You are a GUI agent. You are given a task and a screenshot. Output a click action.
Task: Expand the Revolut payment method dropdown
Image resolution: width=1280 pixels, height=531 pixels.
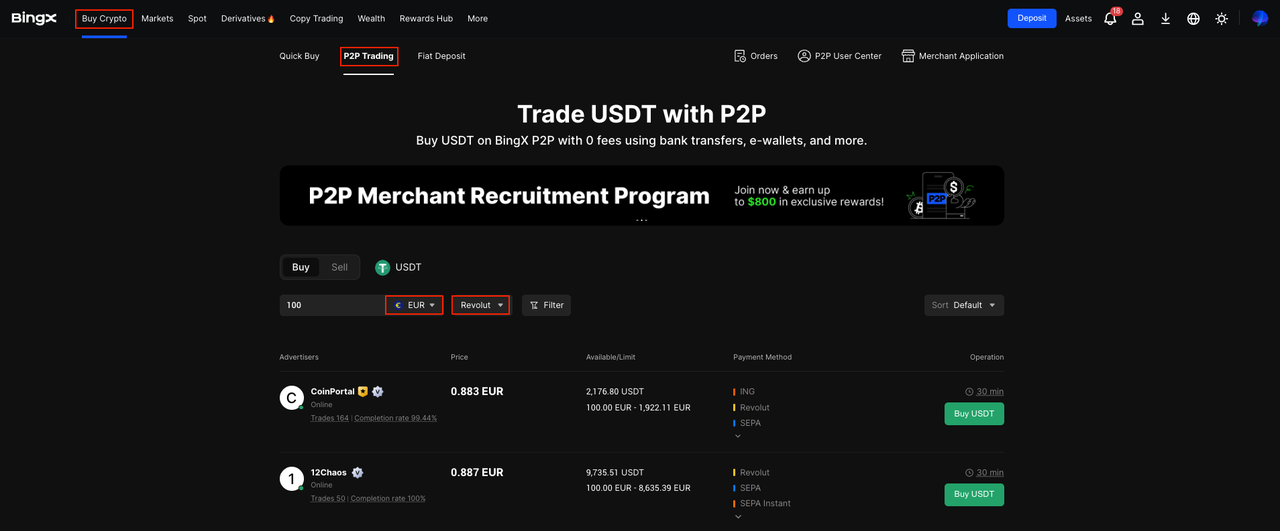[x=481, y=305]
